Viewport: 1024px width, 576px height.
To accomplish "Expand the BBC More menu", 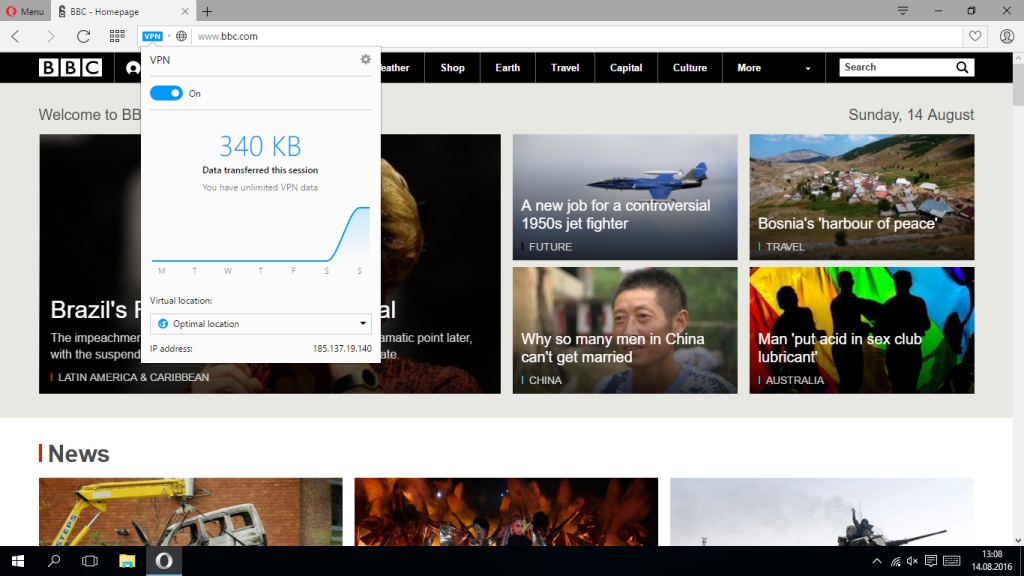I will (x=774, y=68).
